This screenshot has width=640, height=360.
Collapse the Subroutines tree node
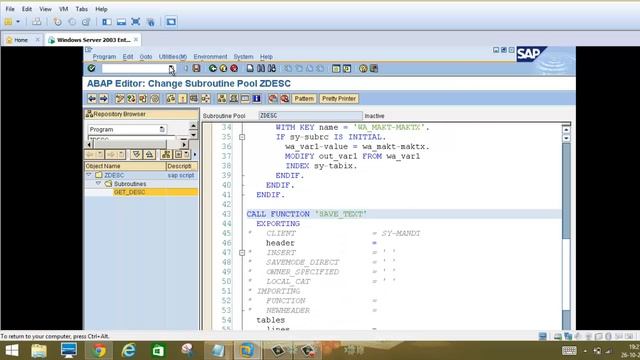(98, 184)
